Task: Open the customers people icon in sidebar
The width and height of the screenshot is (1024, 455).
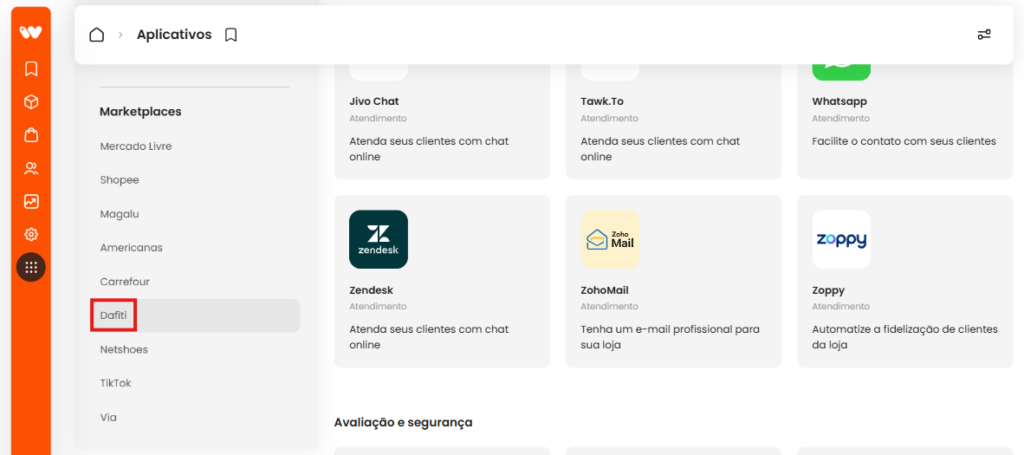Action: click(31, 168)
